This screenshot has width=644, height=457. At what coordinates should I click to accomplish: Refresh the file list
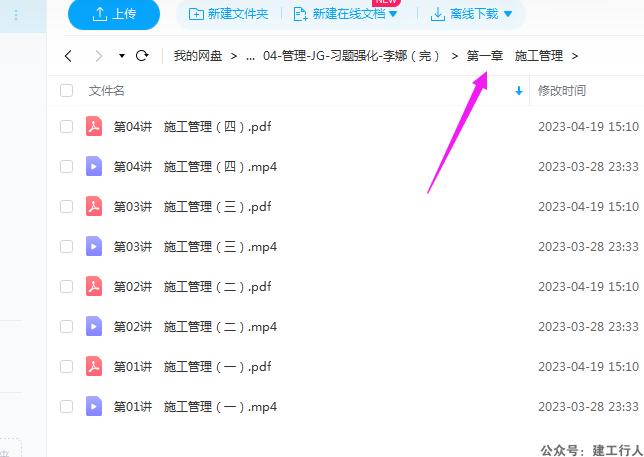(142, 55)
